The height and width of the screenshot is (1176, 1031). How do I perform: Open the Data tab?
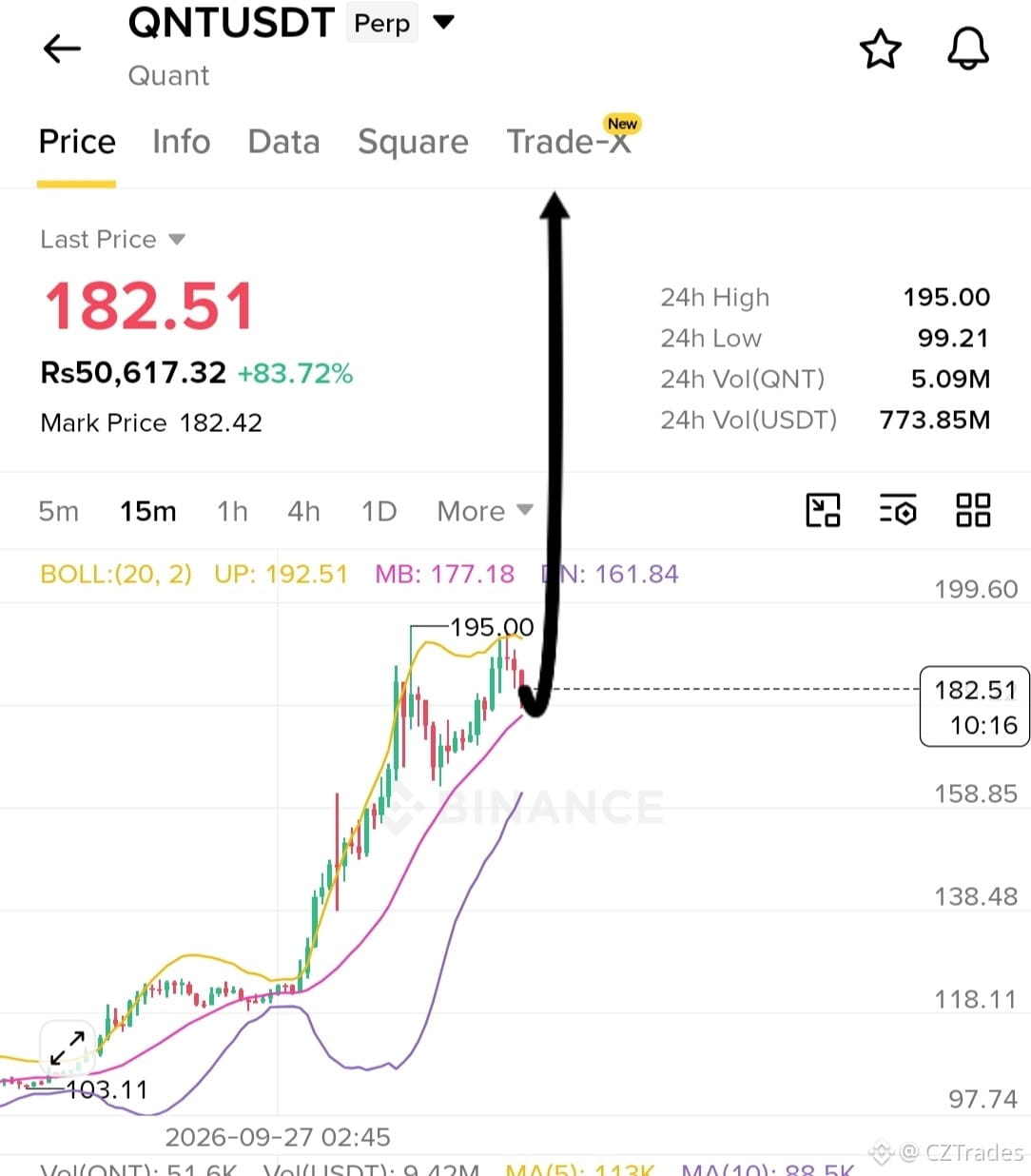point(283,142)
